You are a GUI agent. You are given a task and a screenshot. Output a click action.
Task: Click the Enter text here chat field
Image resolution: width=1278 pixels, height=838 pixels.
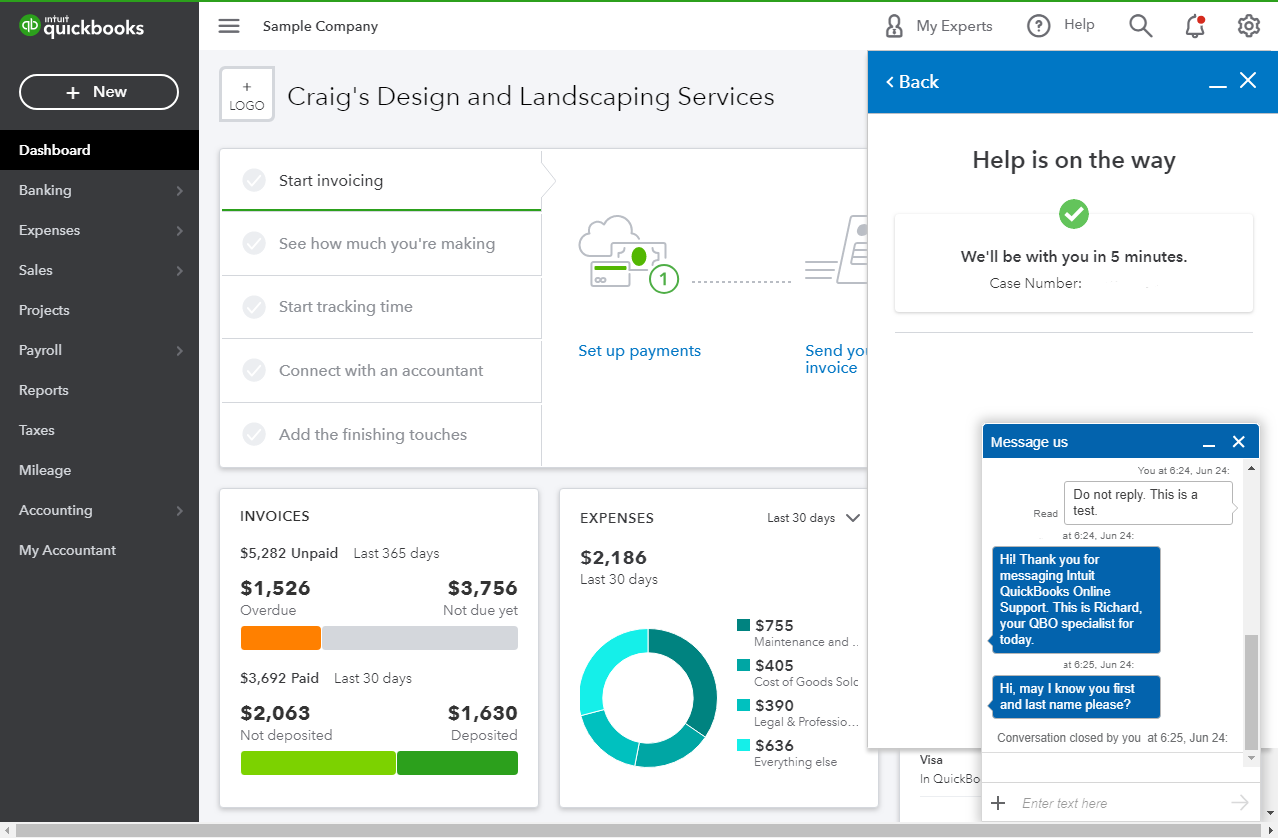1120,803
